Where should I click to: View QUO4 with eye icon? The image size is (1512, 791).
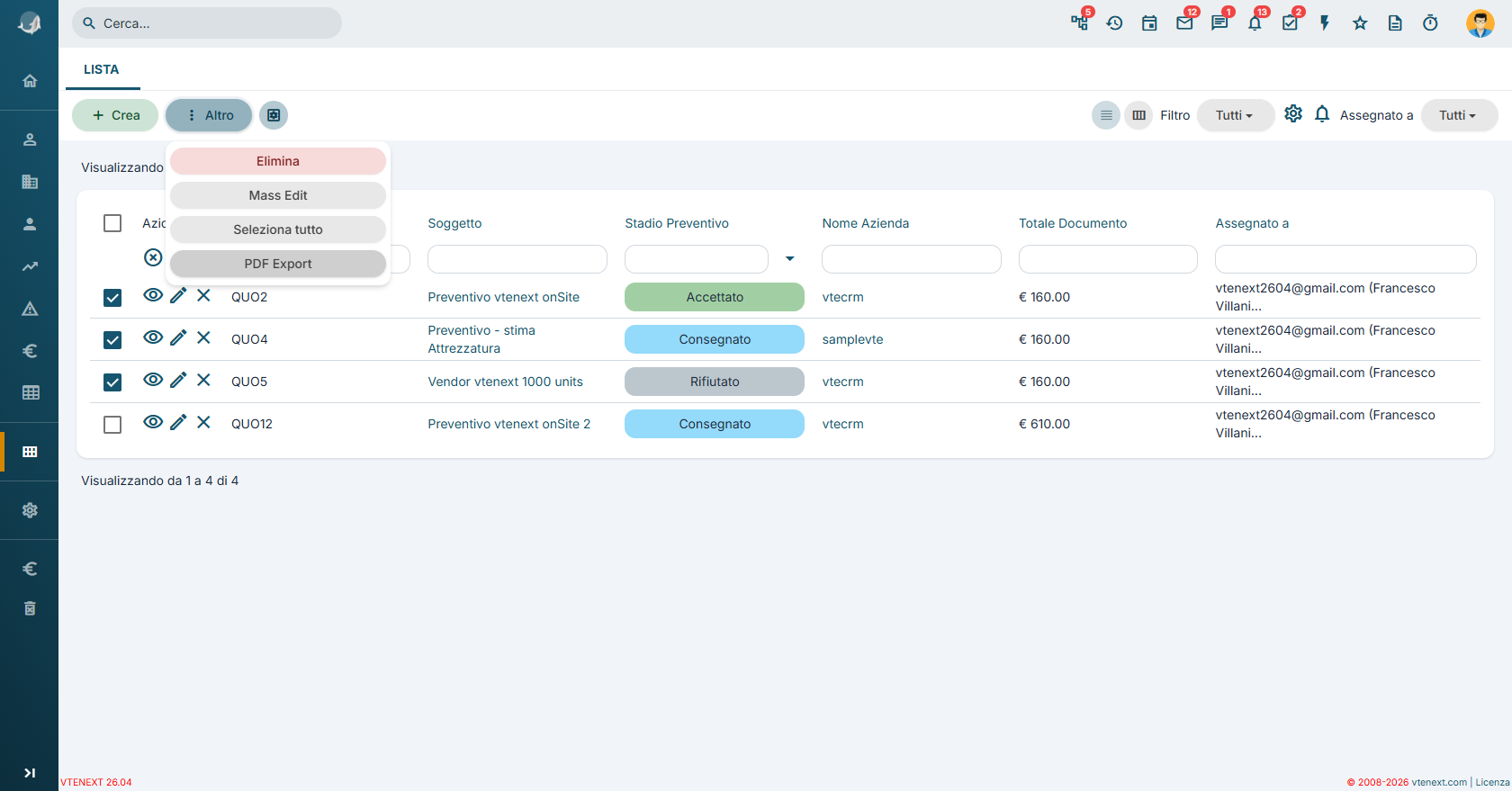[x=153, y=337]
